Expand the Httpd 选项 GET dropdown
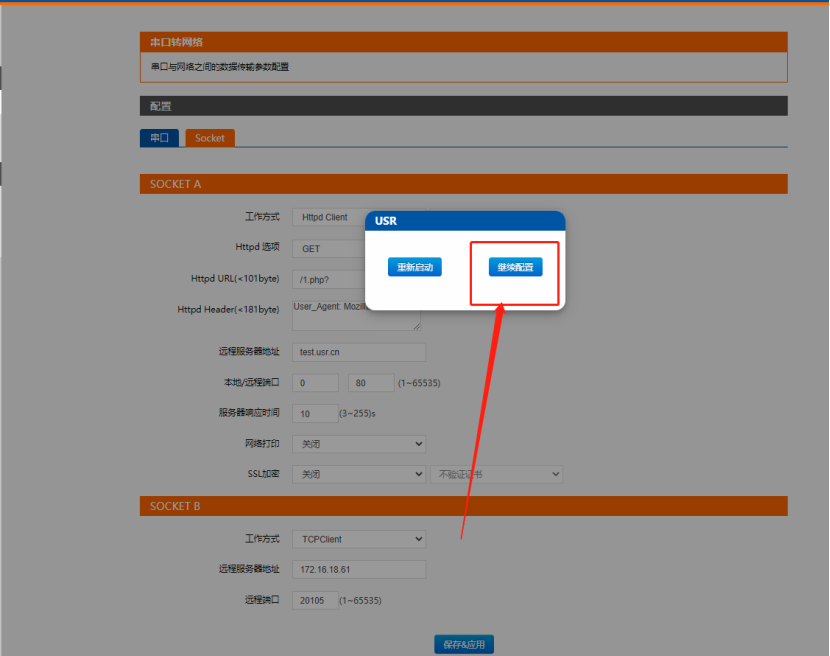This screenshot has height=656, width=830. [x=328, y=248]
